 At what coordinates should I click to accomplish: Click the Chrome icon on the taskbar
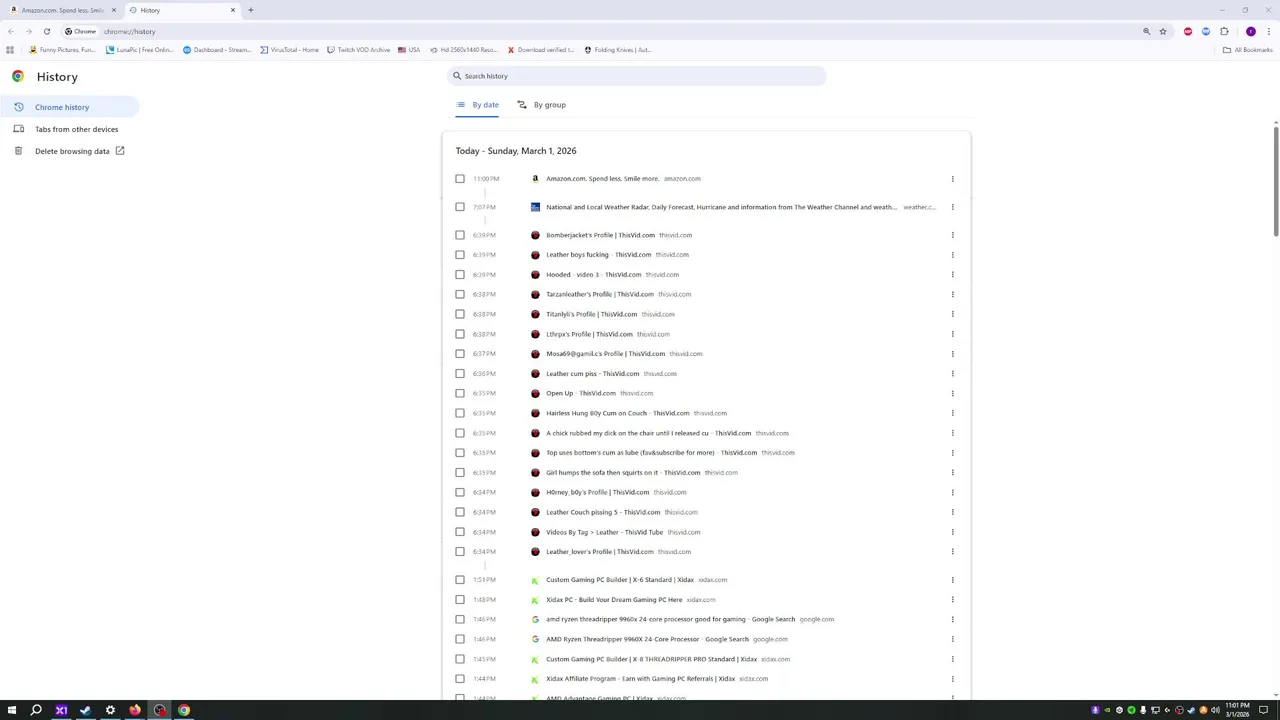coord(184,710)
